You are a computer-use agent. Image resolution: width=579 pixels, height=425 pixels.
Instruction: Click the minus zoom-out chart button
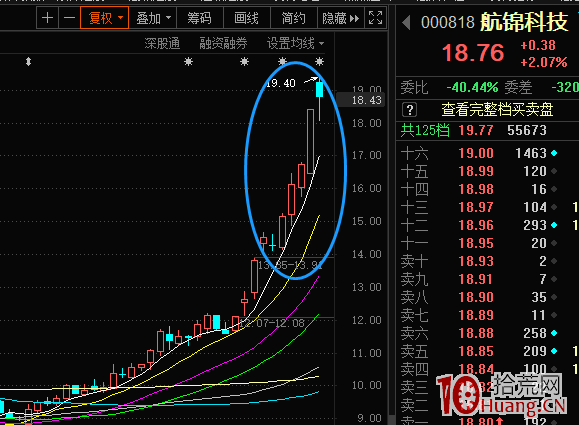(69, 18)
